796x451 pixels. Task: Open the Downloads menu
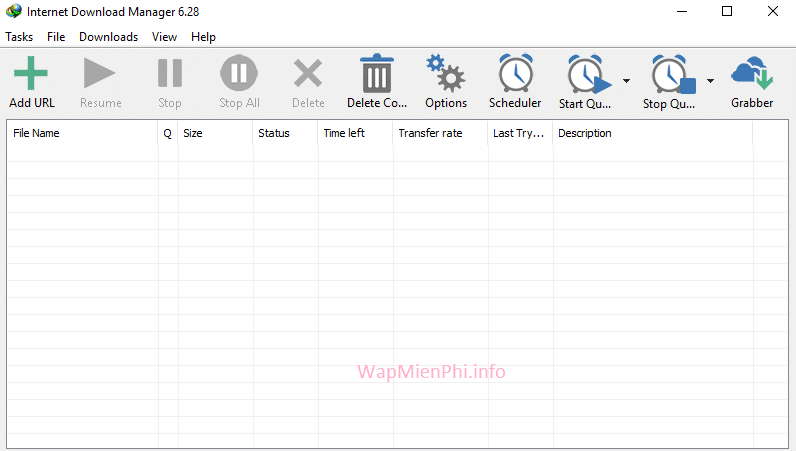[108, 37]
